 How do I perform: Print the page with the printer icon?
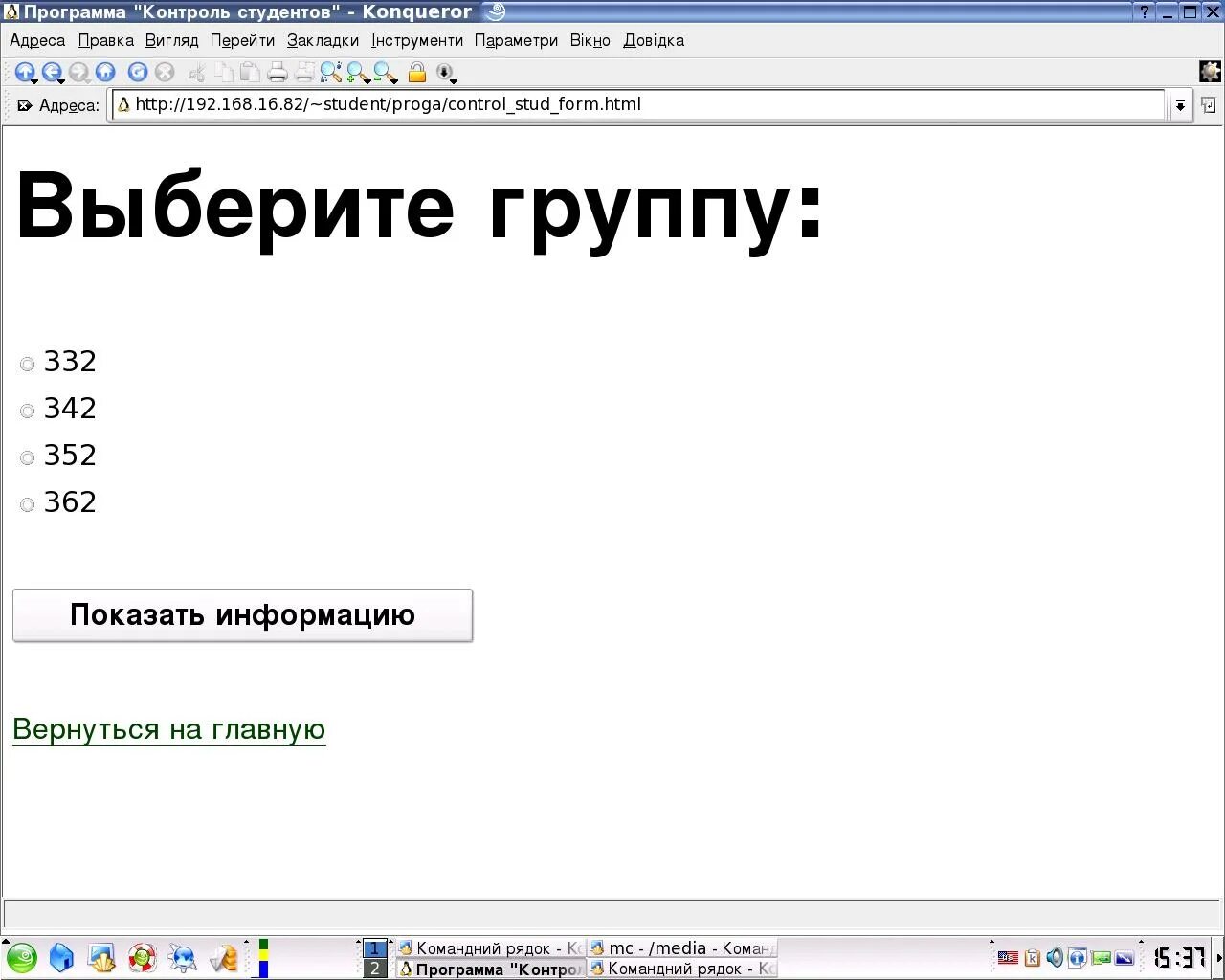[278, 72]
